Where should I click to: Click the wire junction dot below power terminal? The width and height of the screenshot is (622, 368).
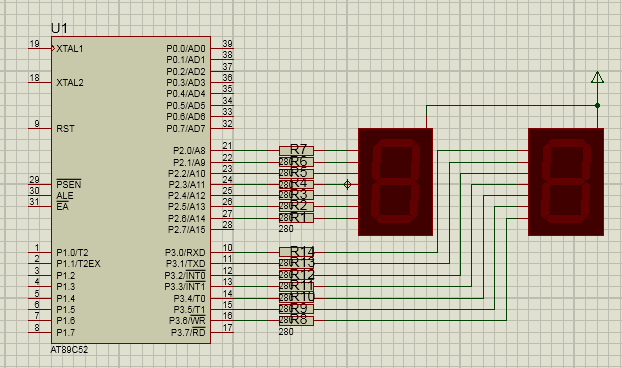[x=597, y=105]
